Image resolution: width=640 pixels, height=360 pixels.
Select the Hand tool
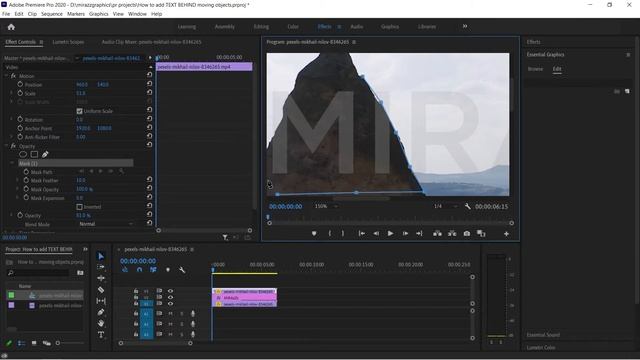101,323
